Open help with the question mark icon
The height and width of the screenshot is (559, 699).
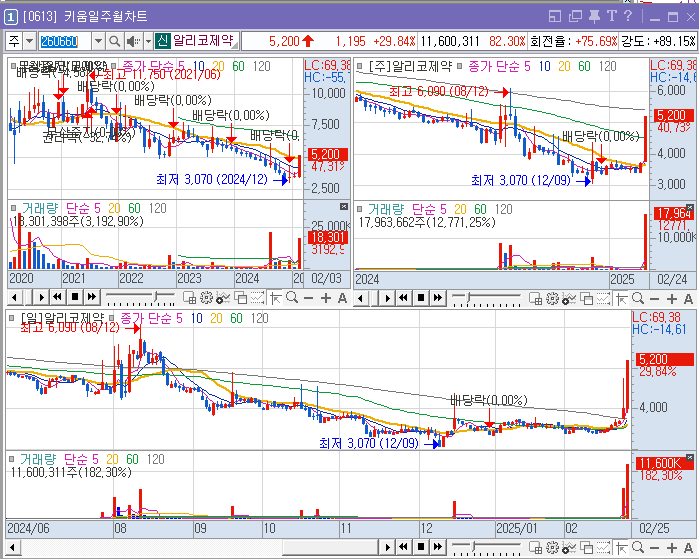(x=628, y=16)
